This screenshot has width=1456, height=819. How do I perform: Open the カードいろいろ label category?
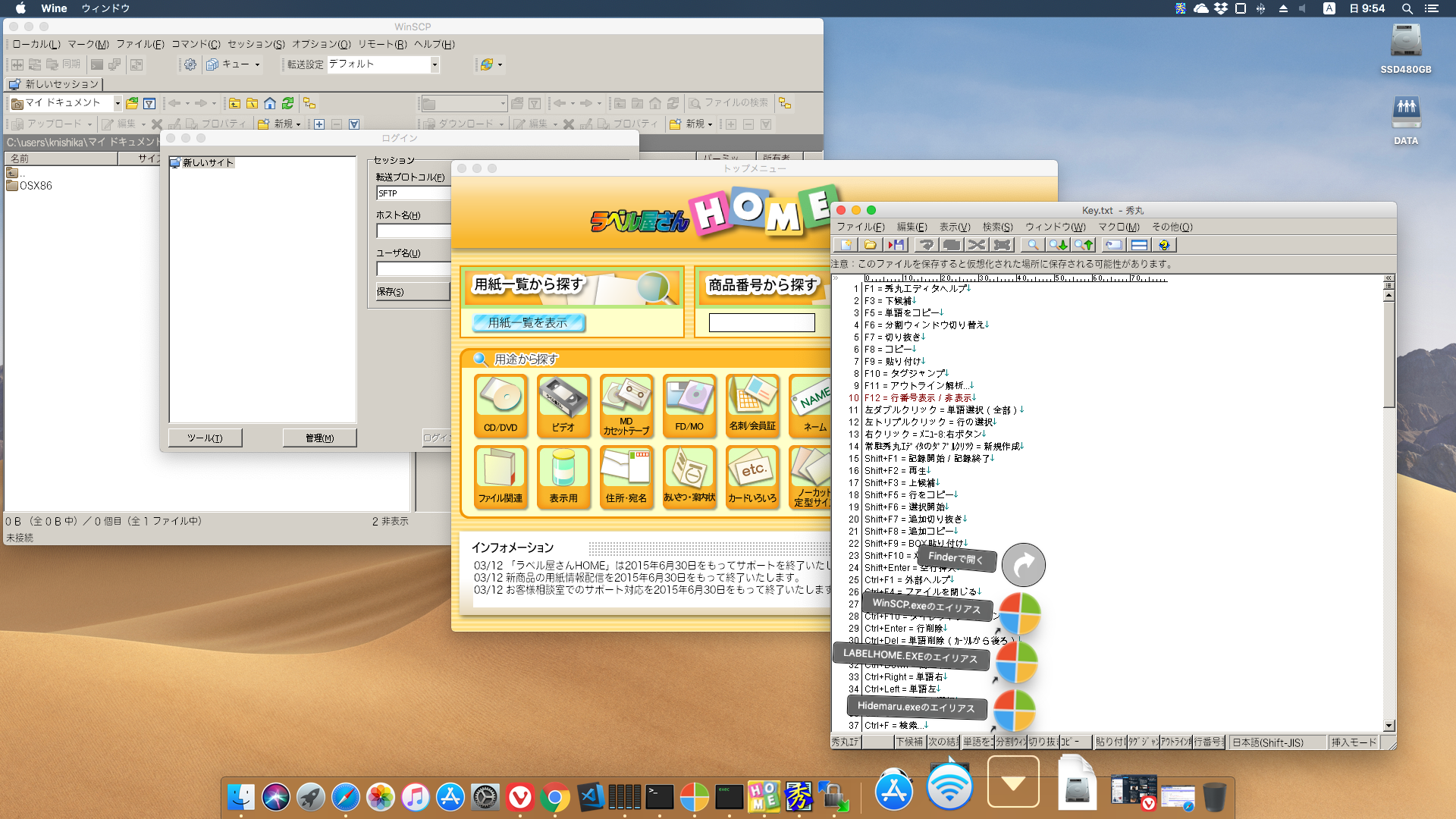(x=752, y=477)
